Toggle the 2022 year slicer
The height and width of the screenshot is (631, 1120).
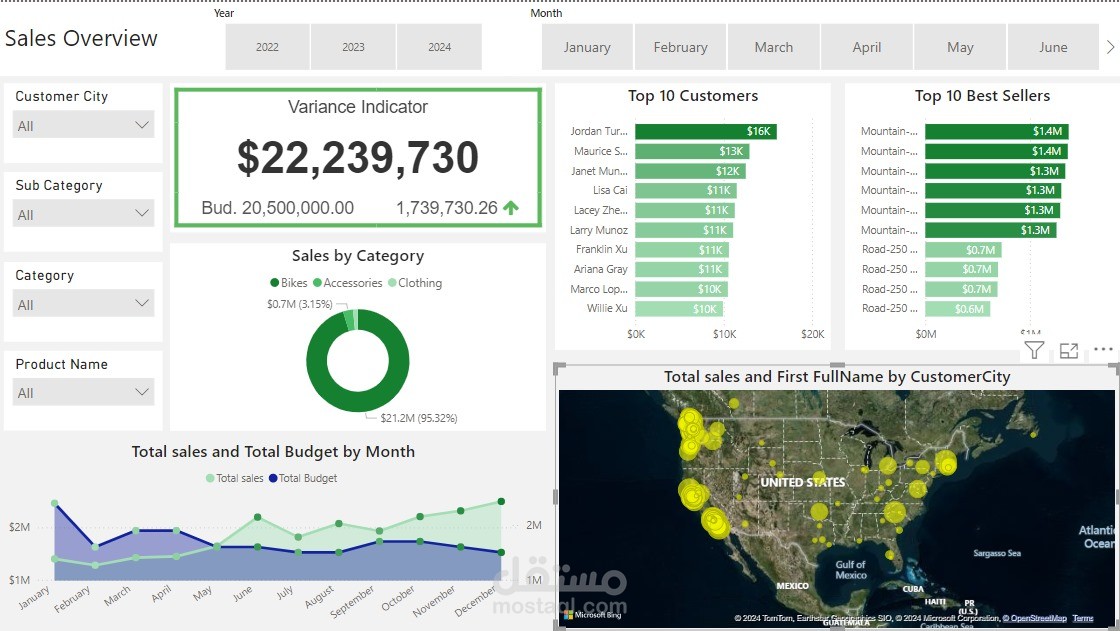(267, 47)
